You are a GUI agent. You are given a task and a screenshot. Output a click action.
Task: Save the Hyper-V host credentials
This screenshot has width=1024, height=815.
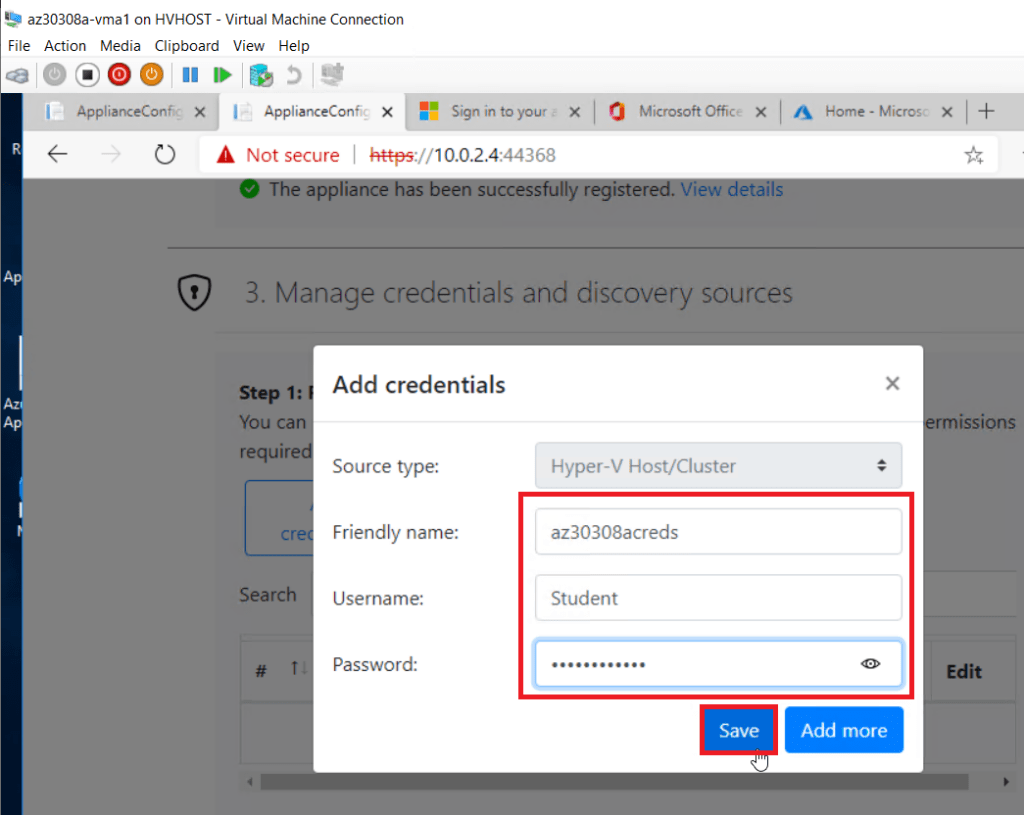pos(738,729)
